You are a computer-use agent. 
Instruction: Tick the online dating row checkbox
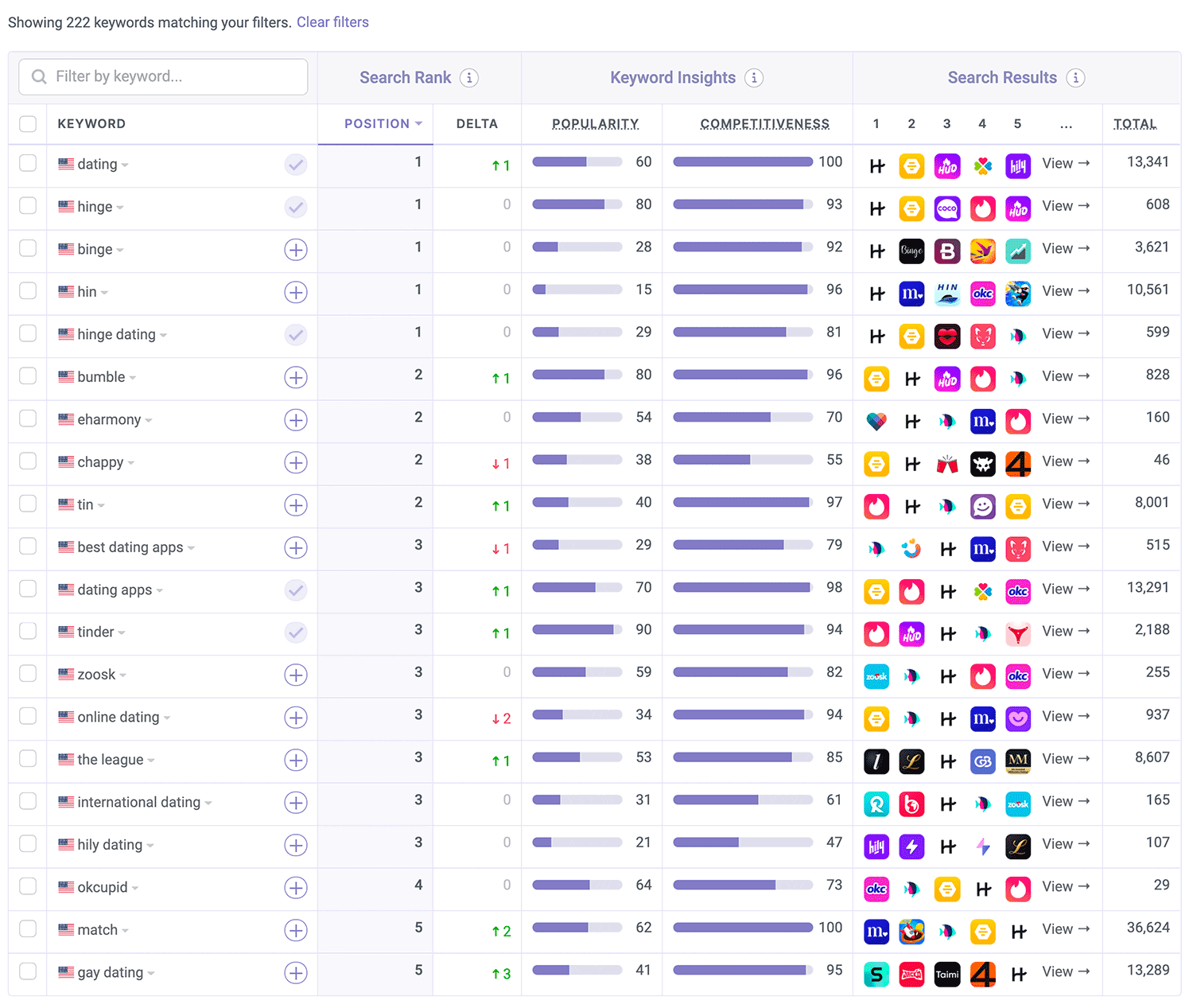(x=28, y=716)
